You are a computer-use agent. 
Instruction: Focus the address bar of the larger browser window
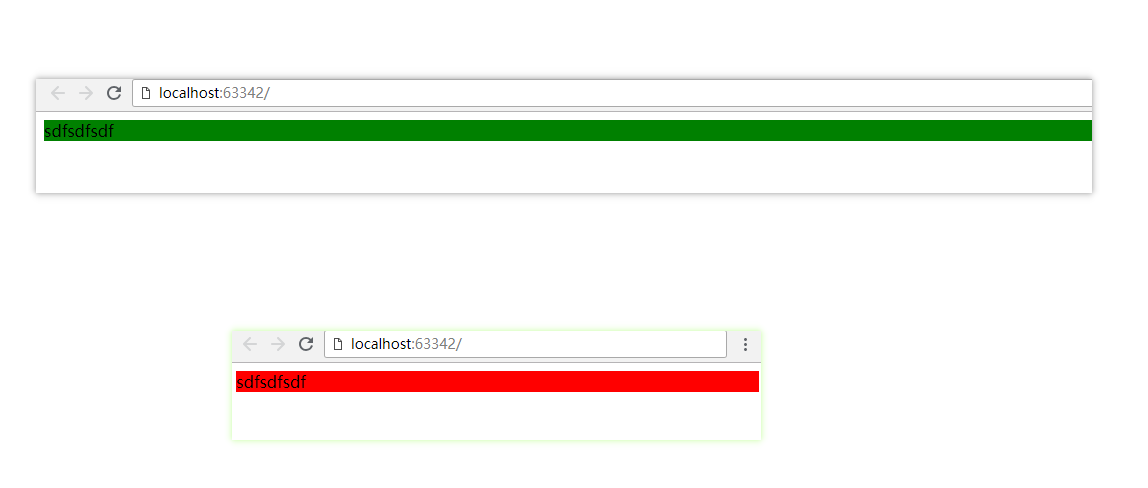pyautogui.click(x=612, y=93)
